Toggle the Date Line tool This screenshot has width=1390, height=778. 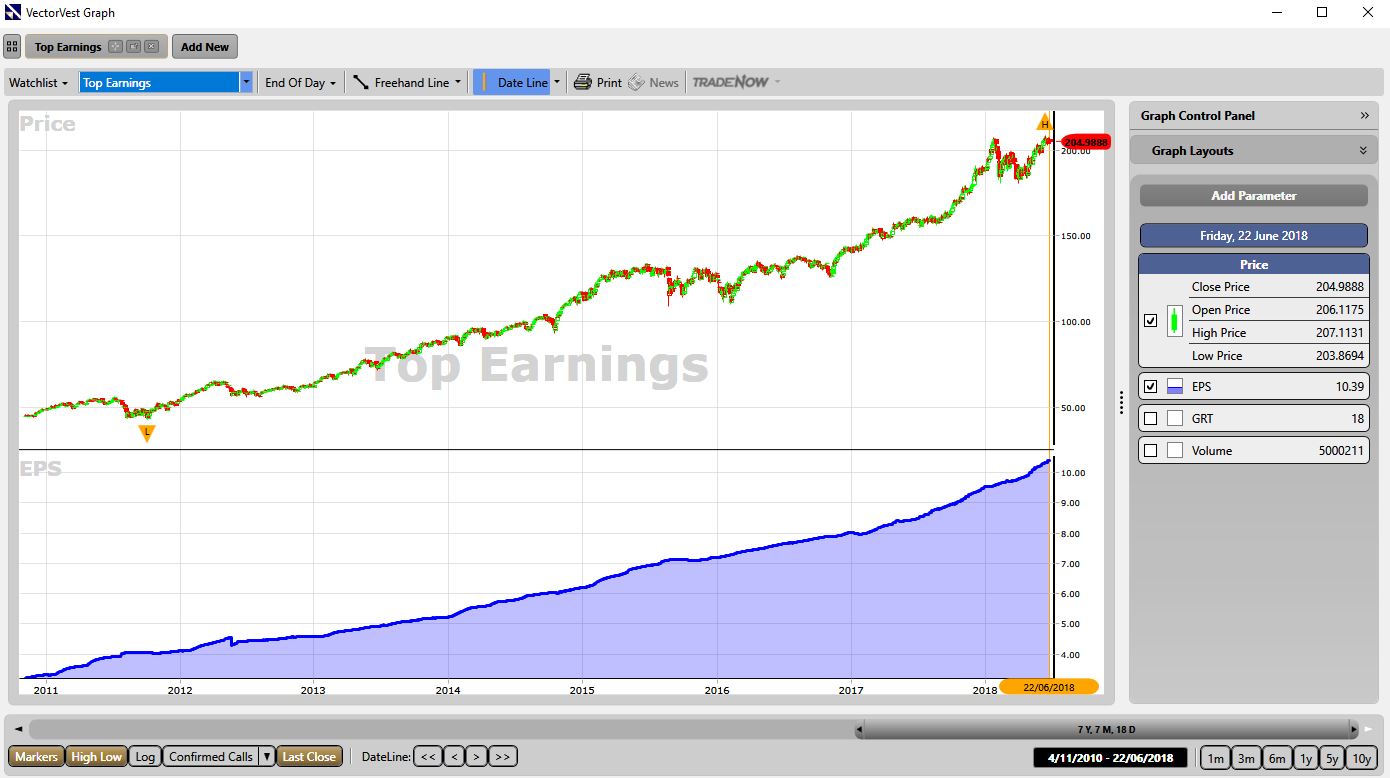(514, 82)
